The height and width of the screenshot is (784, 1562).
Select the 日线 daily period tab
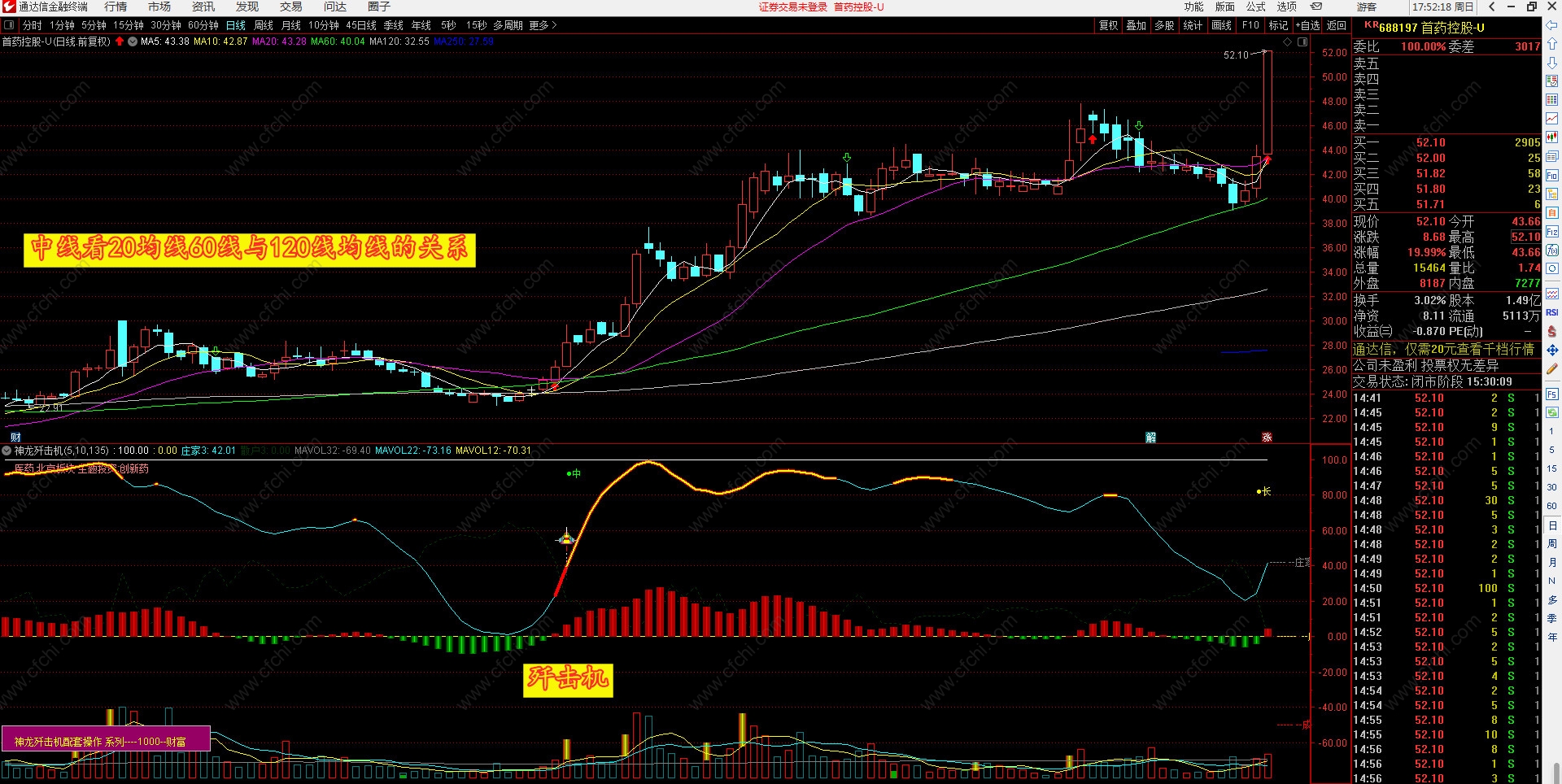236,25
